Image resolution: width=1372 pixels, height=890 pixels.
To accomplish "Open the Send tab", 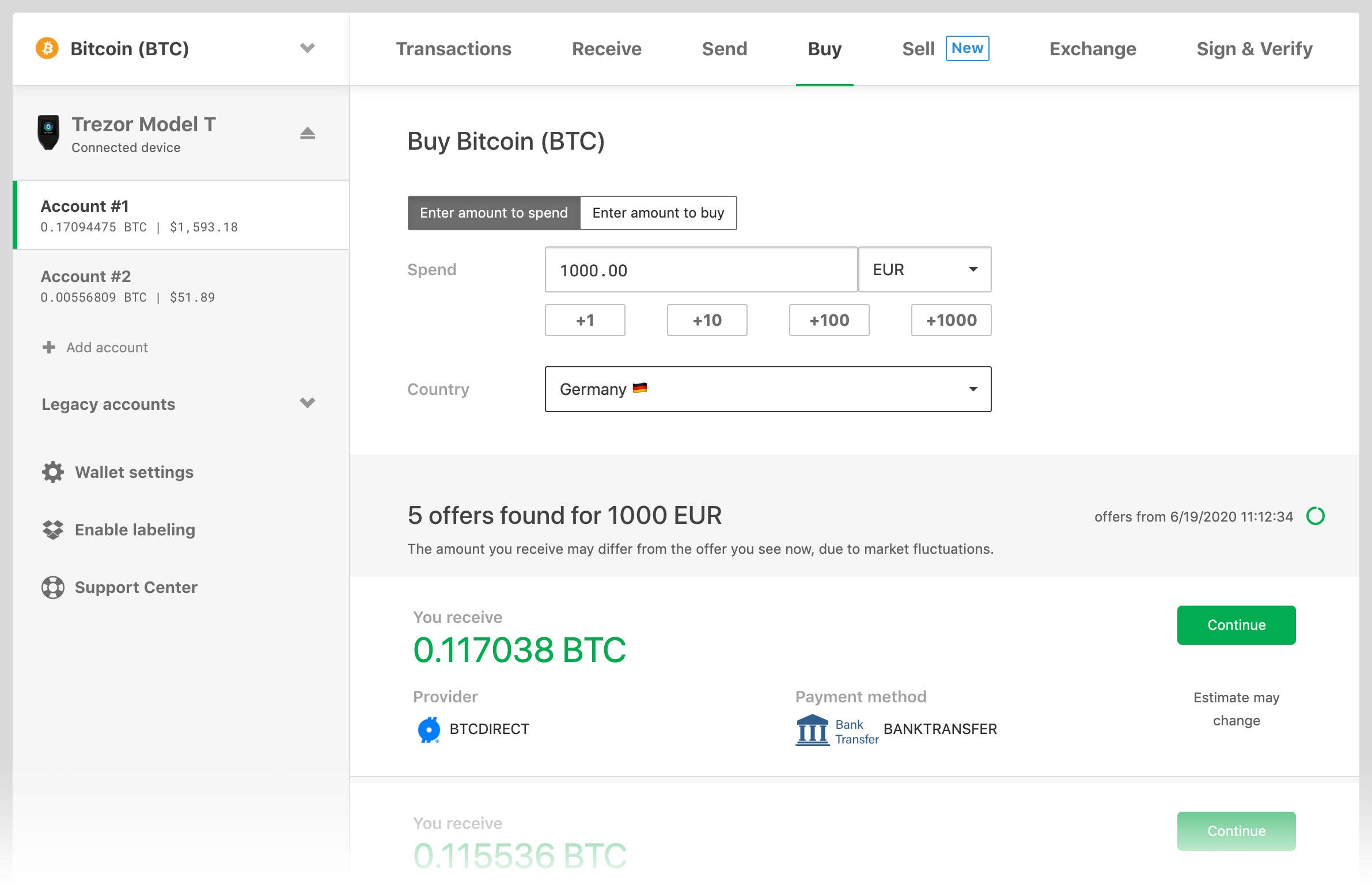I will [725, 49].
